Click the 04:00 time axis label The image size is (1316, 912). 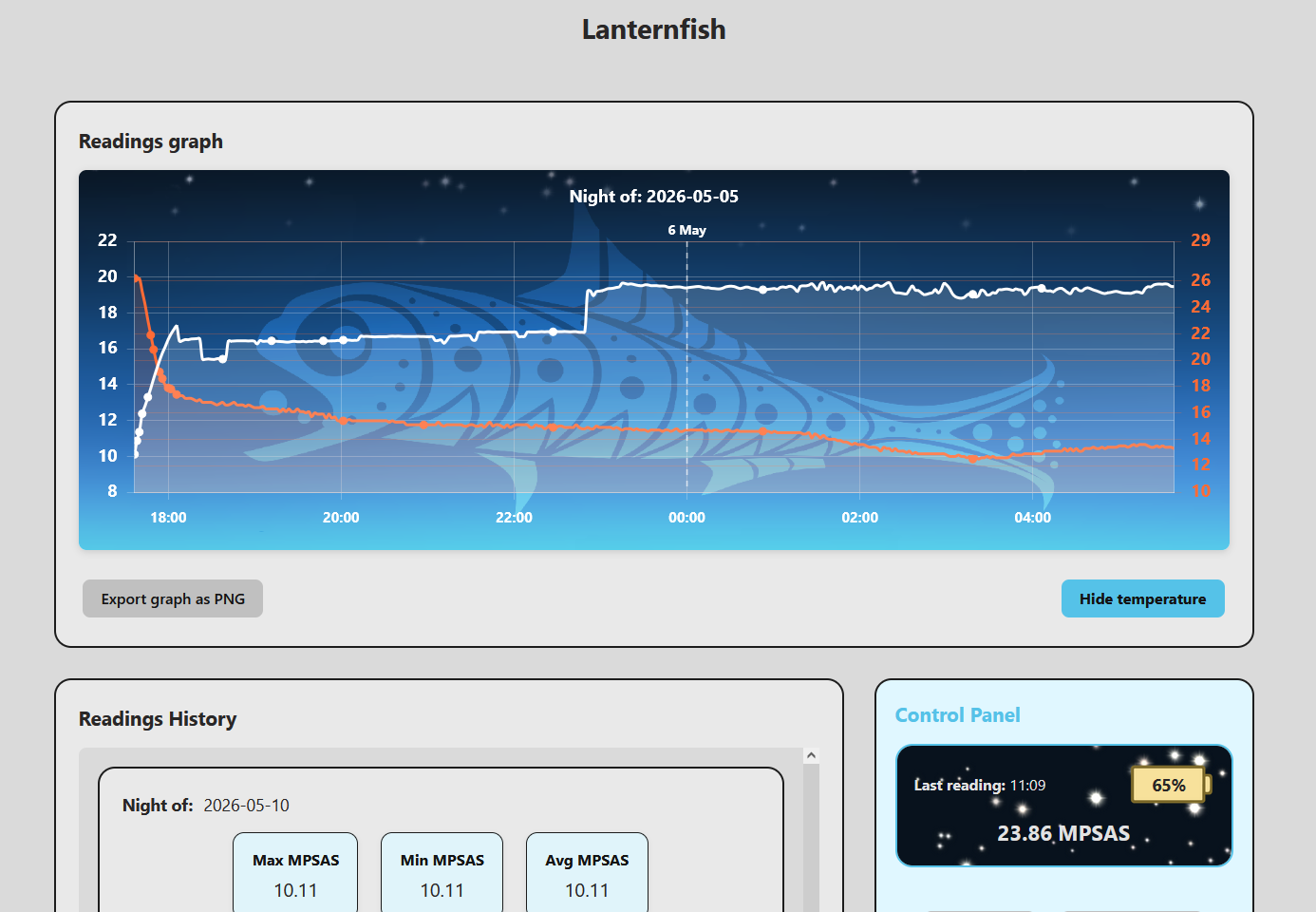1033,518
